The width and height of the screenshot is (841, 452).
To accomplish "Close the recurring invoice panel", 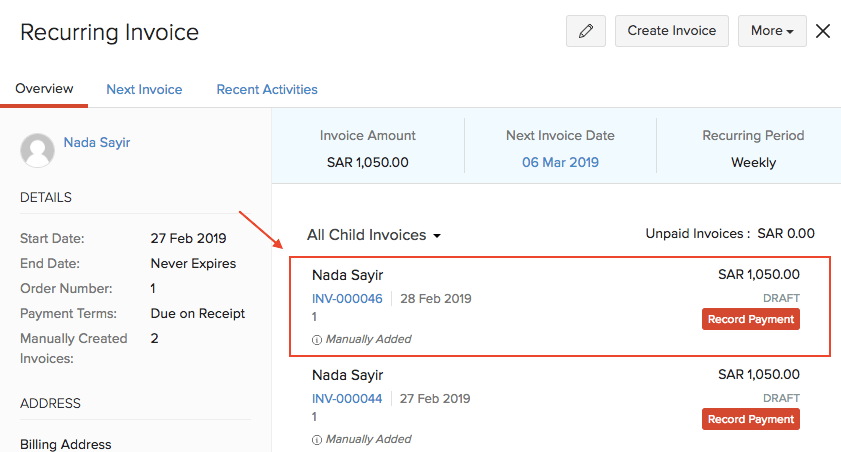I will 823,31.
